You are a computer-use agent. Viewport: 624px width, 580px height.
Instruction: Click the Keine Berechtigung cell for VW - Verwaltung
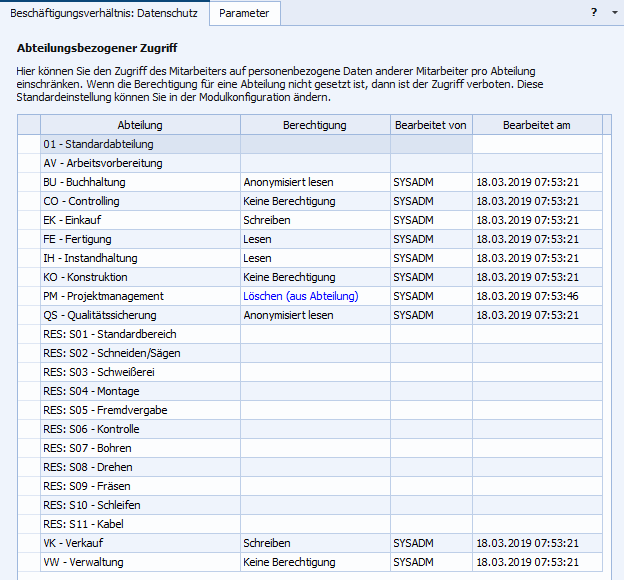tap(314, 563)
